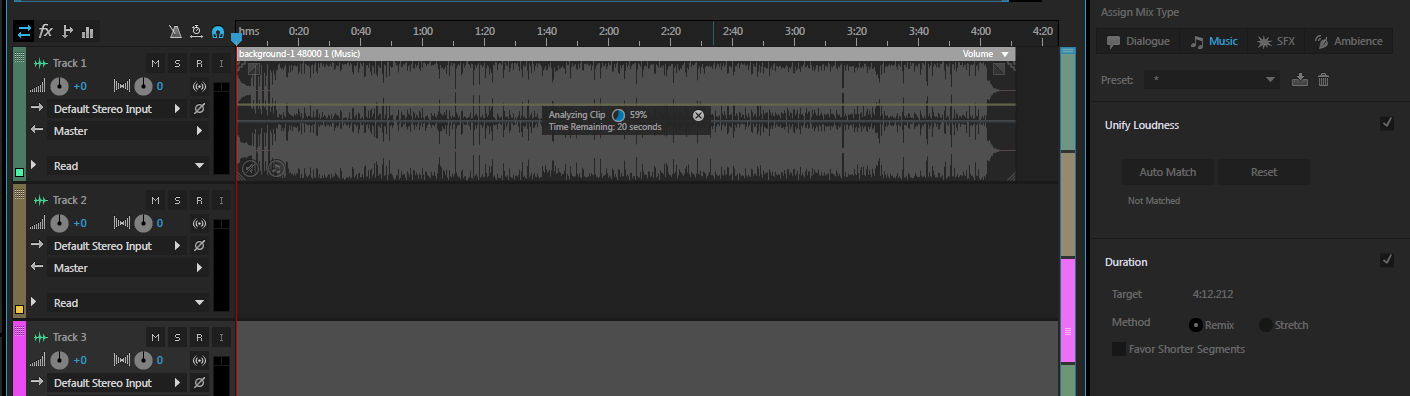
Task: Select the Dialogue mix type
Action: tap(1138, 41)
